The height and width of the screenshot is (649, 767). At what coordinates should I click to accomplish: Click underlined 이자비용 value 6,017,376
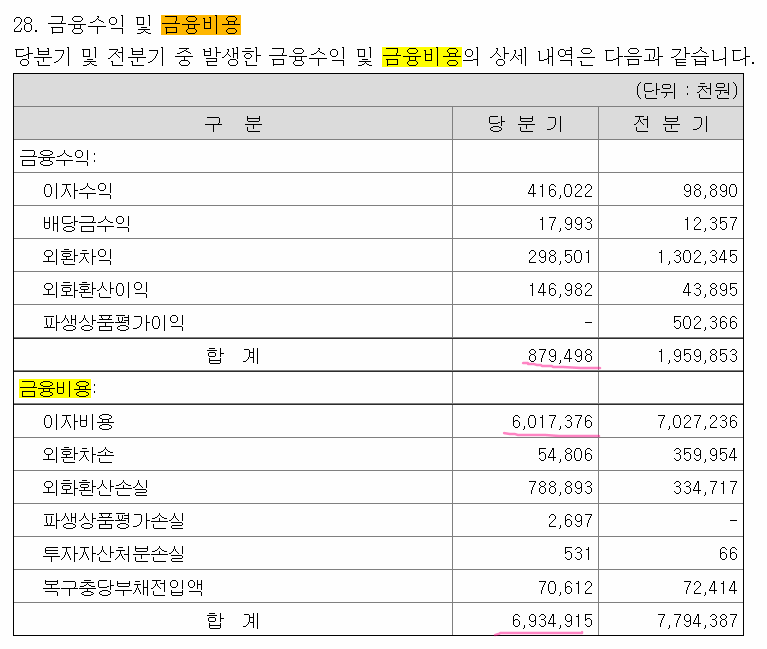pos(552,422)
